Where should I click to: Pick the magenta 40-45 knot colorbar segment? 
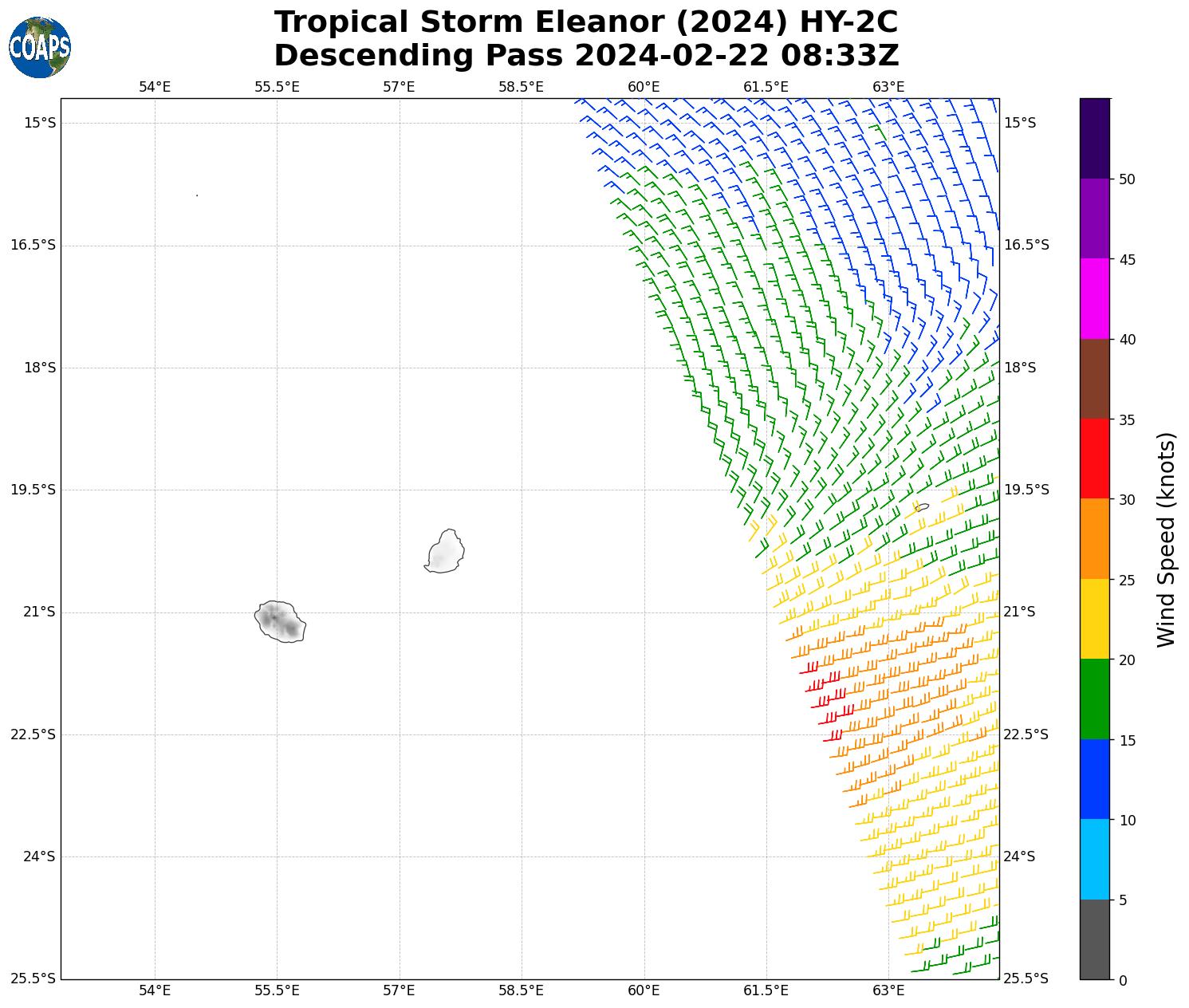(x=1094, y=299)
